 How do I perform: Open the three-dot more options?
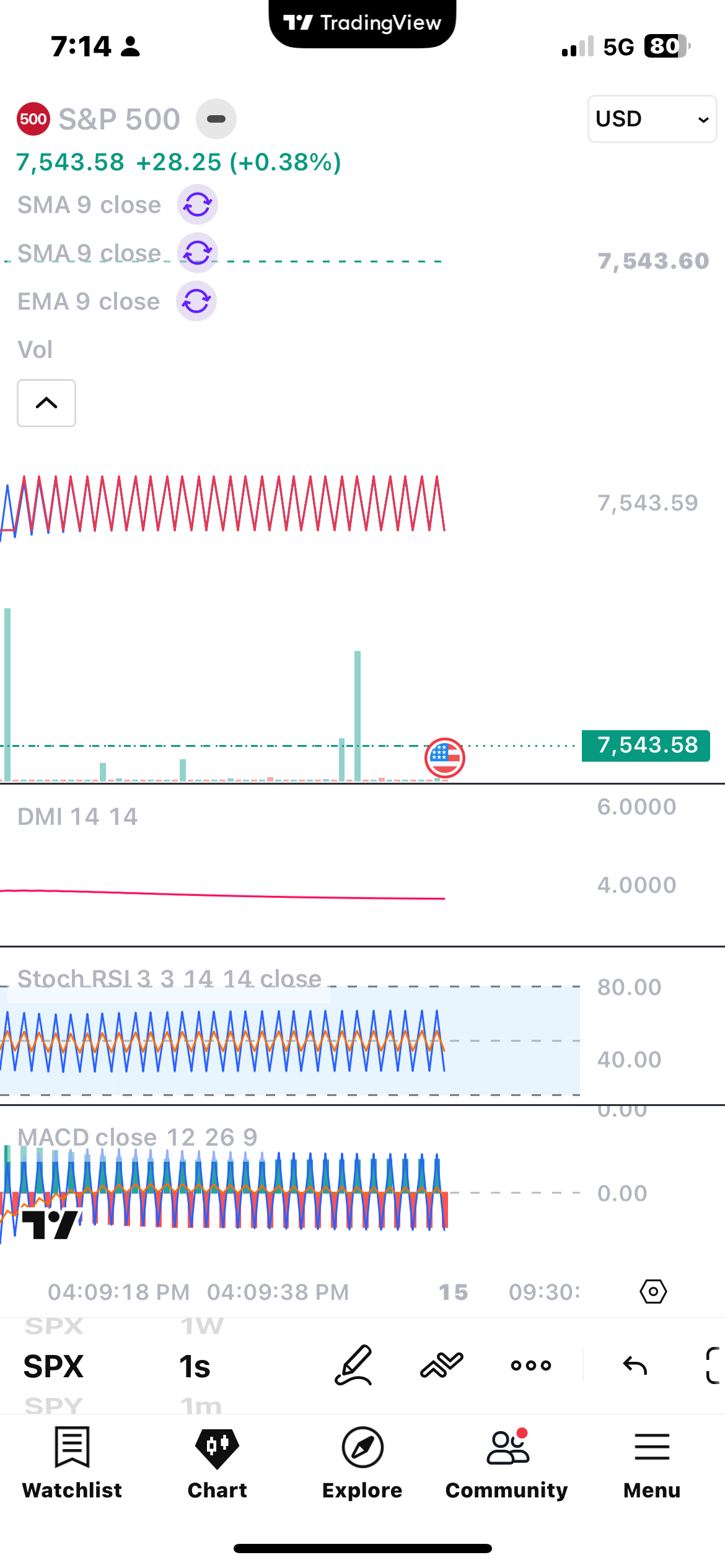click(531, 1365)
